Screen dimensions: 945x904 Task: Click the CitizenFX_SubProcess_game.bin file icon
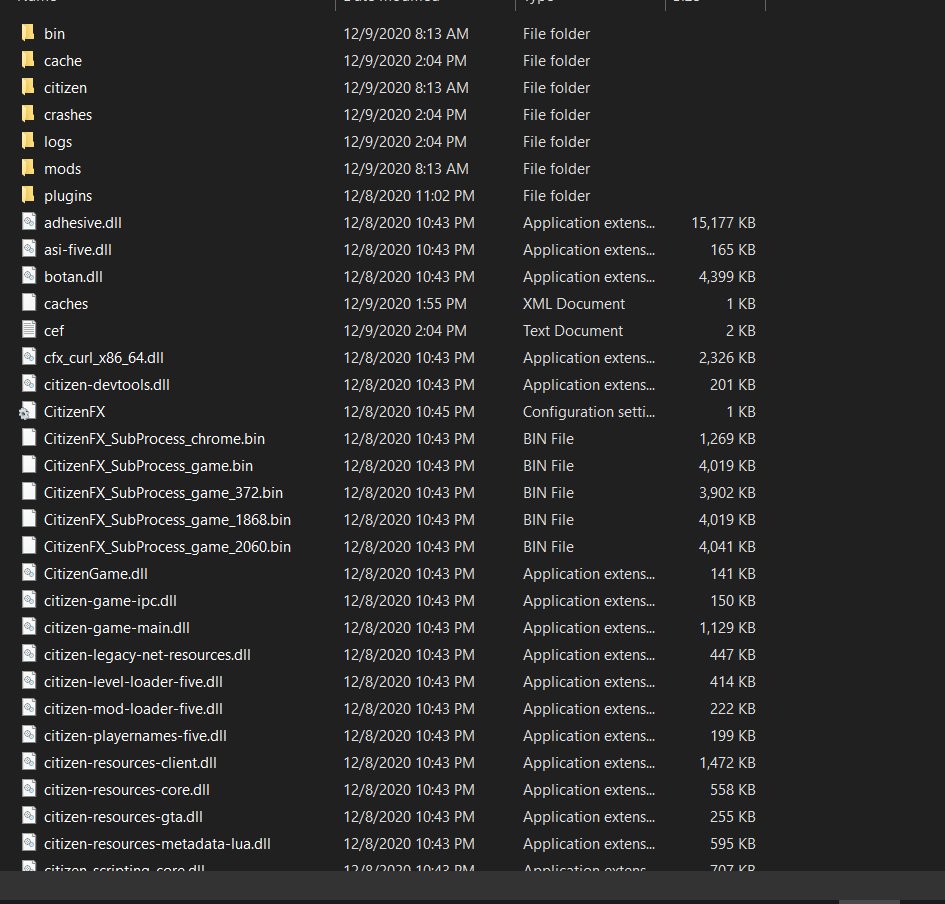(x=28, y=465)
